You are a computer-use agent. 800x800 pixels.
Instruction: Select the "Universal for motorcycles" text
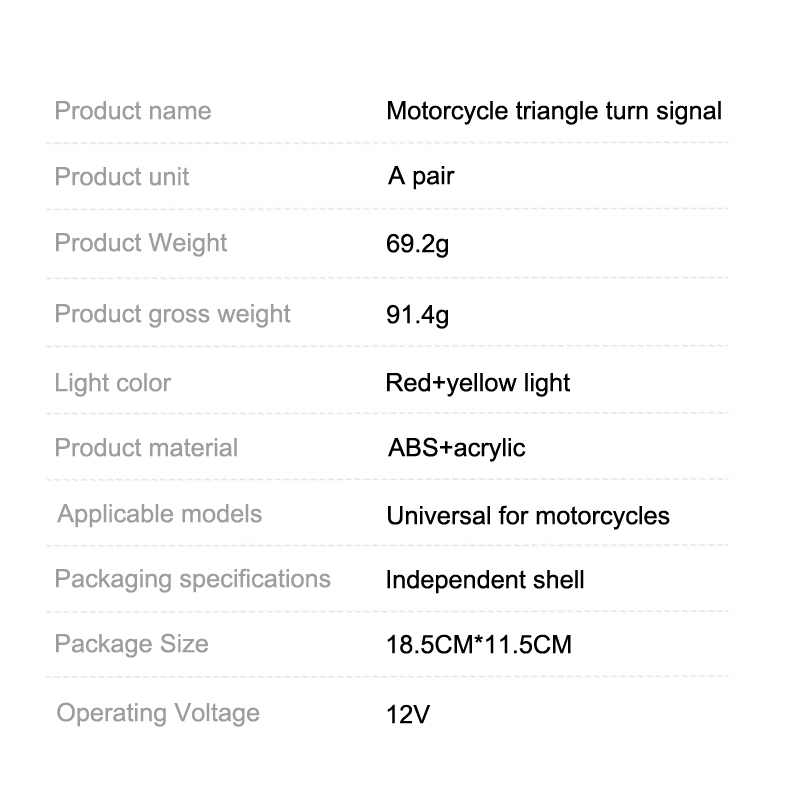528,516
